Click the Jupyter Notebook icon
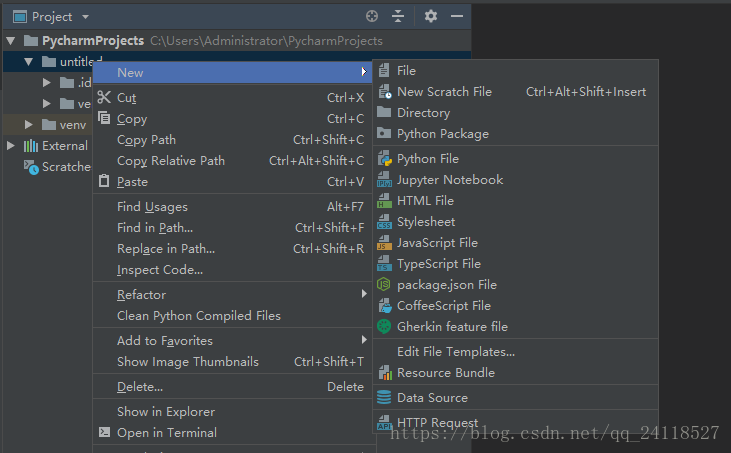 tap(384, 179)
